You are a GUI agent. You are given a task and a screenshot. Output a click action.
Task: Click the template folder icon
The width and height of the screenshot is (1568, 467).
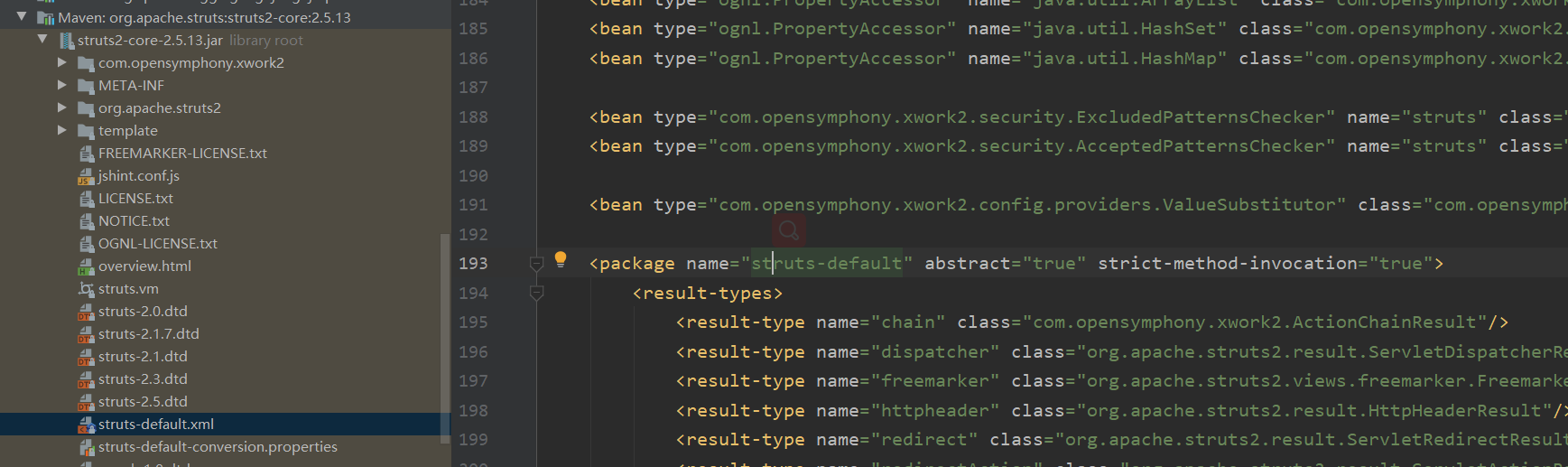click(x=86, y=131)
